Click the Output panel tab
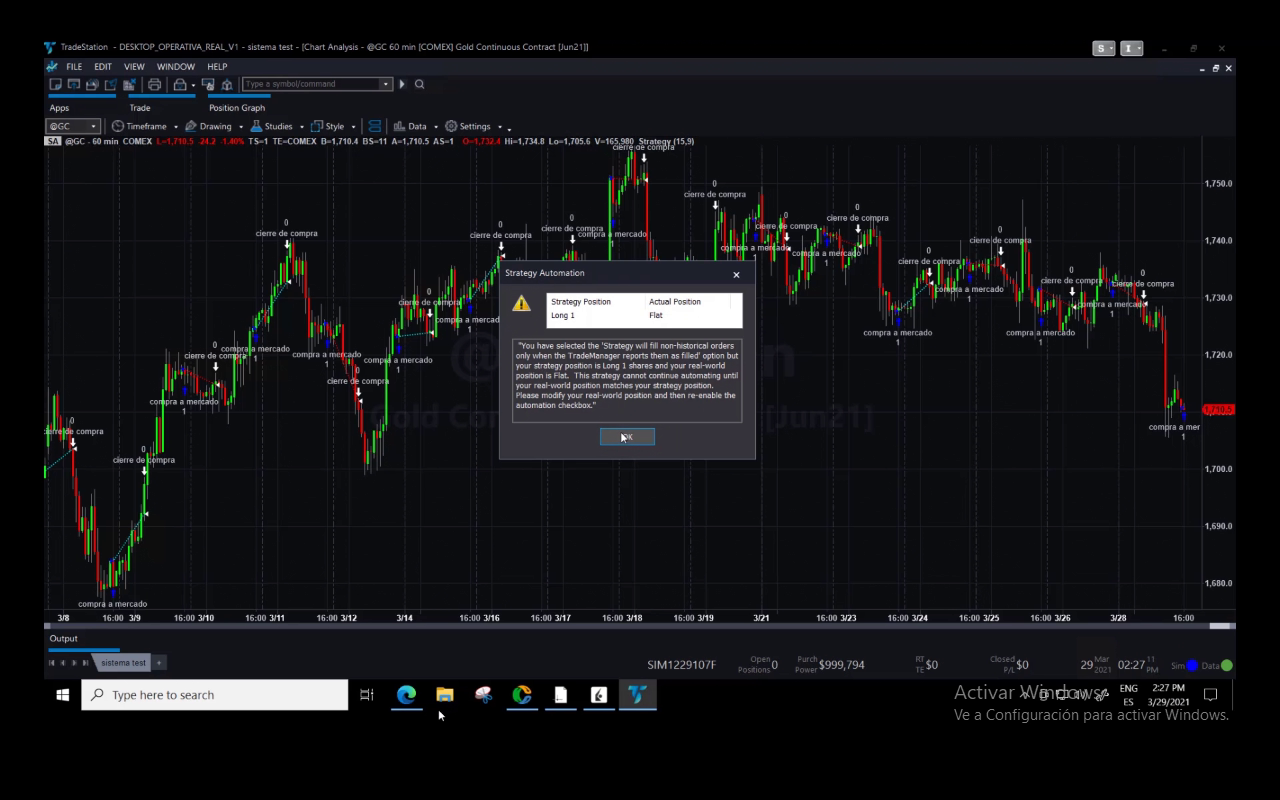 point(63,638)
